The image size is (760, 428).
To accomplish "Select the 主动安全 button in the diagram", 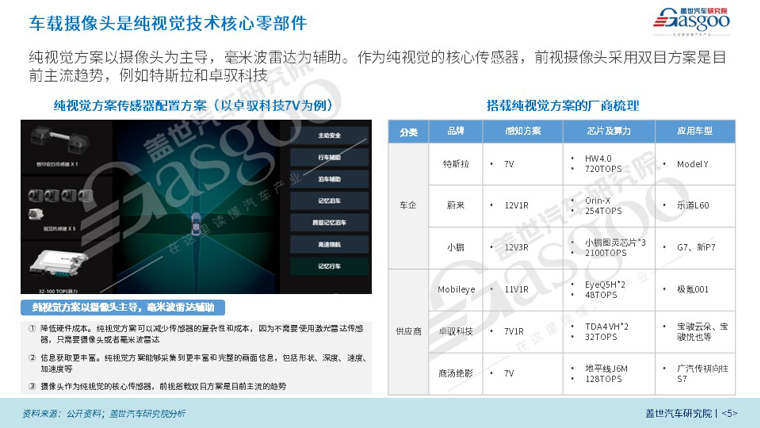I will 329,136.
